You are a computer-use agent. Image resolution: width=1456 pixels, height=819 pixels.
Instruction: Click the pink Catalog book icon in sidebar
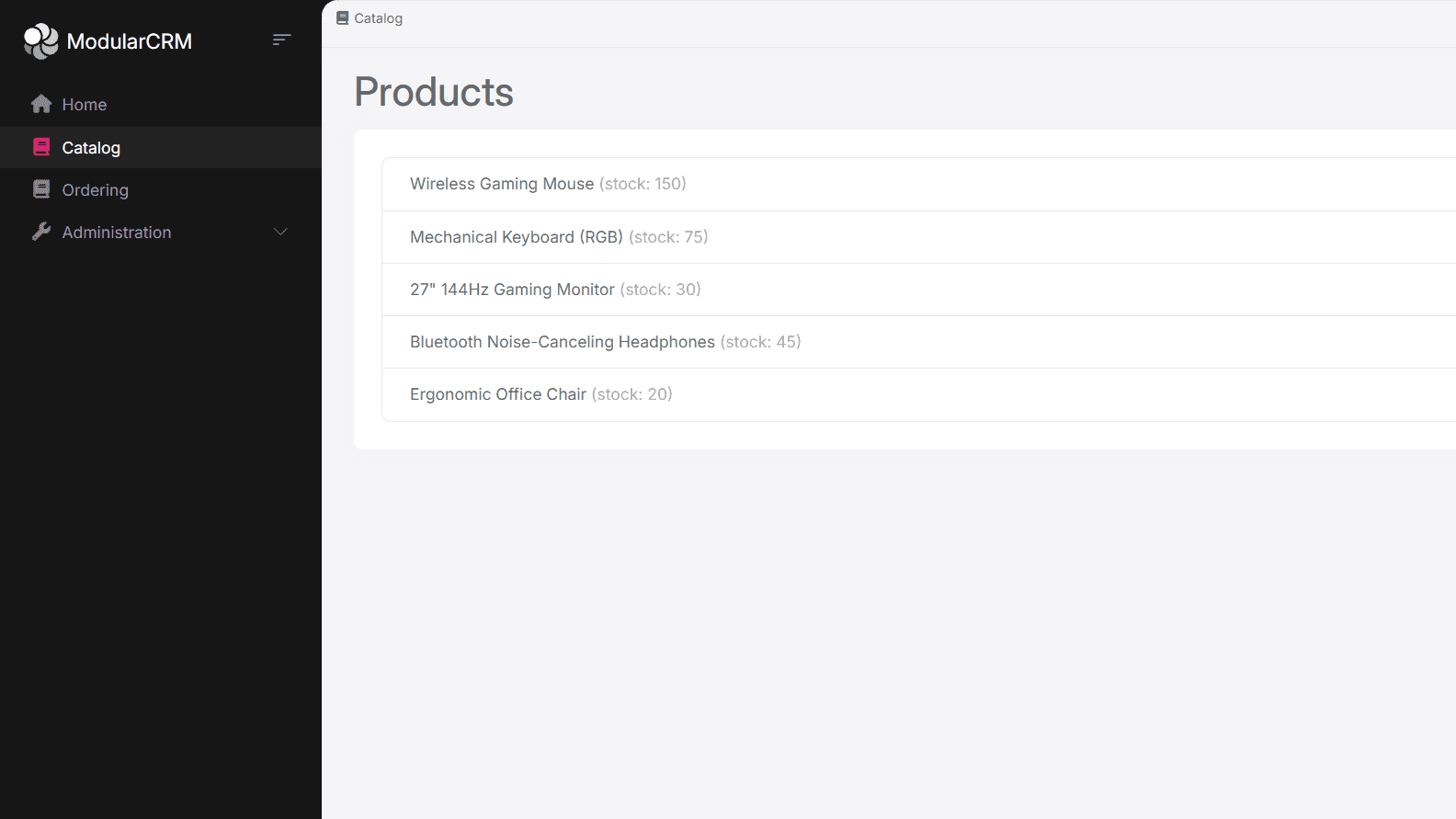pyautogui.click(x=41, y=147)
